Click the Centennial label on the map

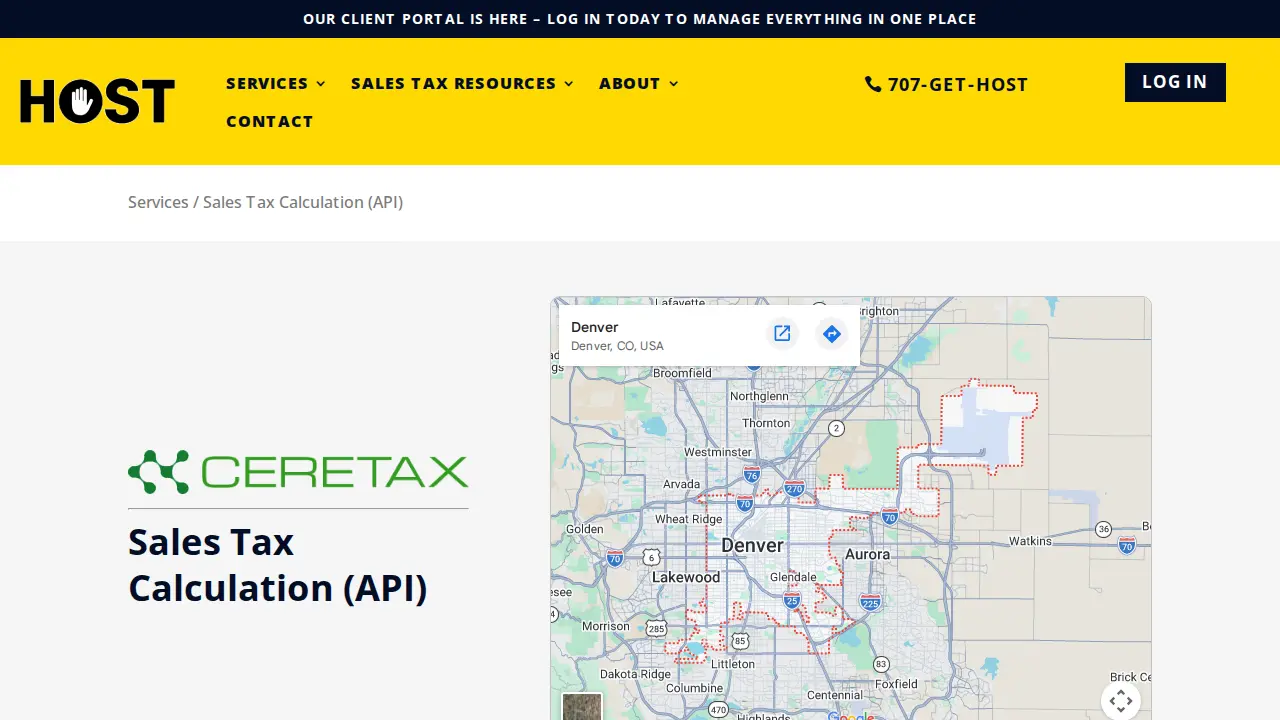point(835,695)
